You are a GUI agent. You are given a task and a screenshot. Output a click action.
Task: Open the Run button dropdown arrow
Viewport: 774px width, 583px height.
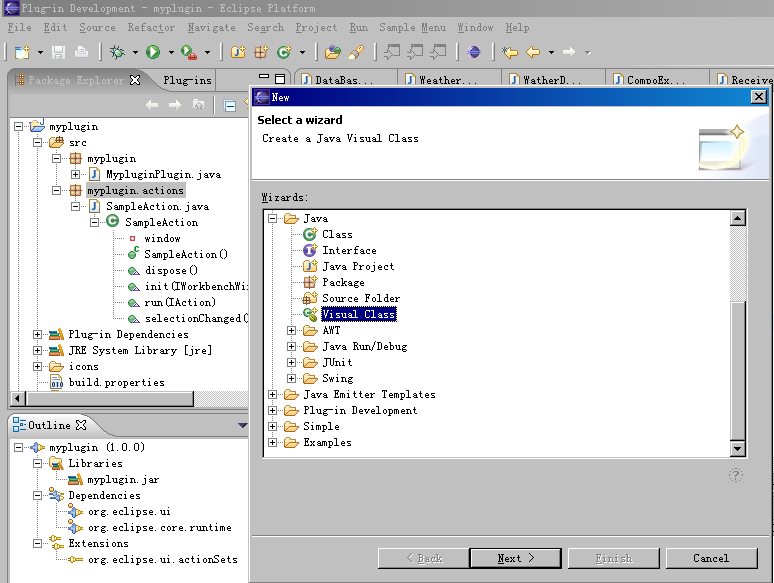tap(171, 52)
